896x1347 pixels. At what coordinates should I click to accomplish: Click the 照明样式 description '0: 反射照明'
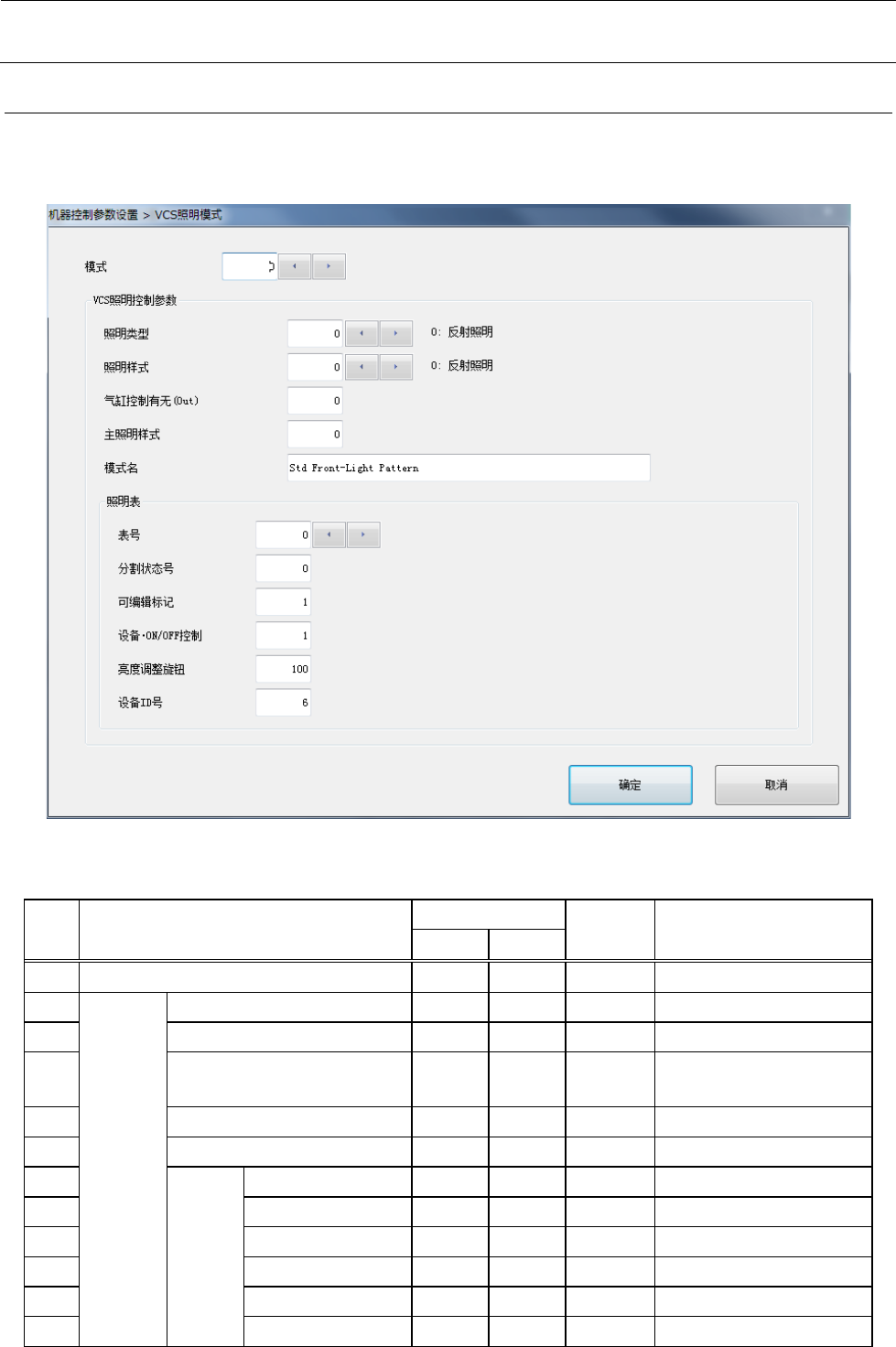coord(462,365)
